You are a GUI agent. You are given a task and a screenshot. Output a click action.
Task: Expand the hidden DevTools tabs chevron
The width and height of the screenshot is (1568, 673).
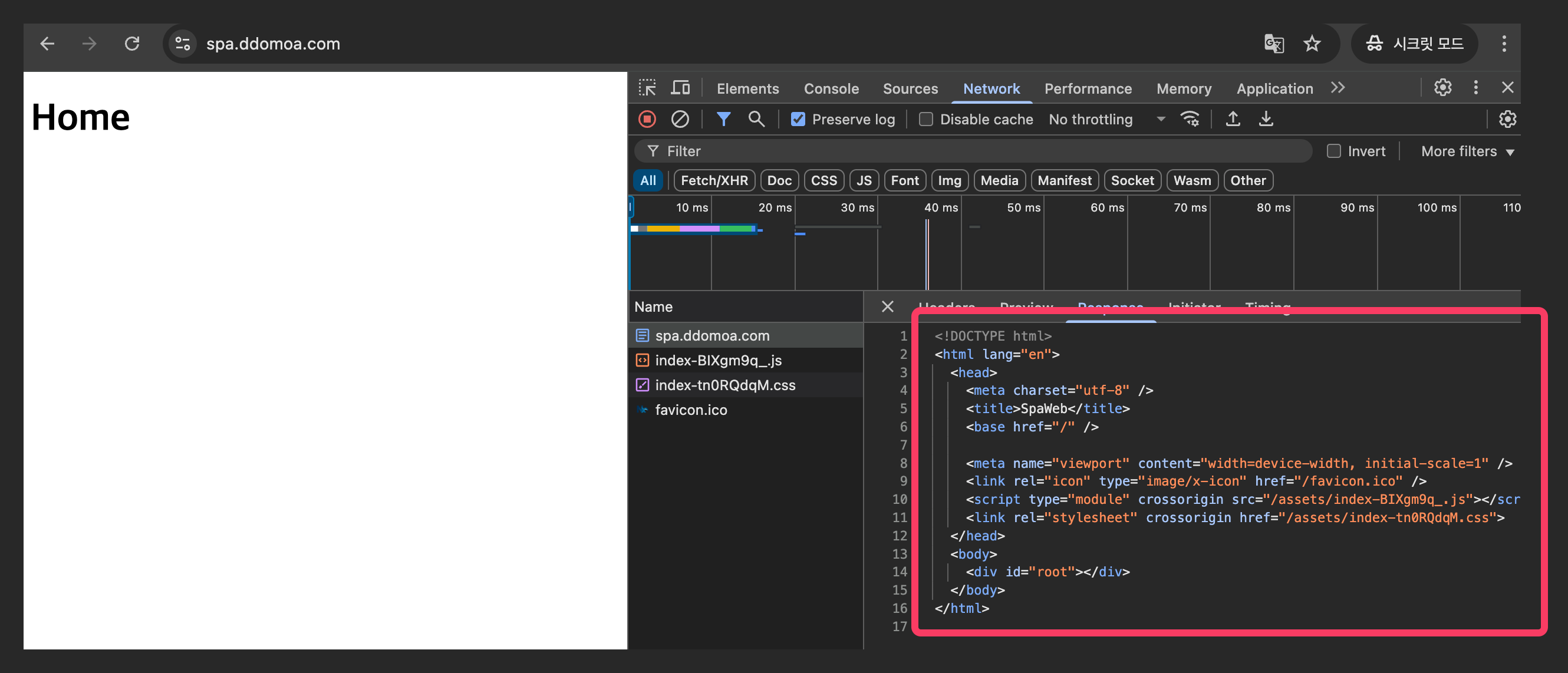(1338, 88)
